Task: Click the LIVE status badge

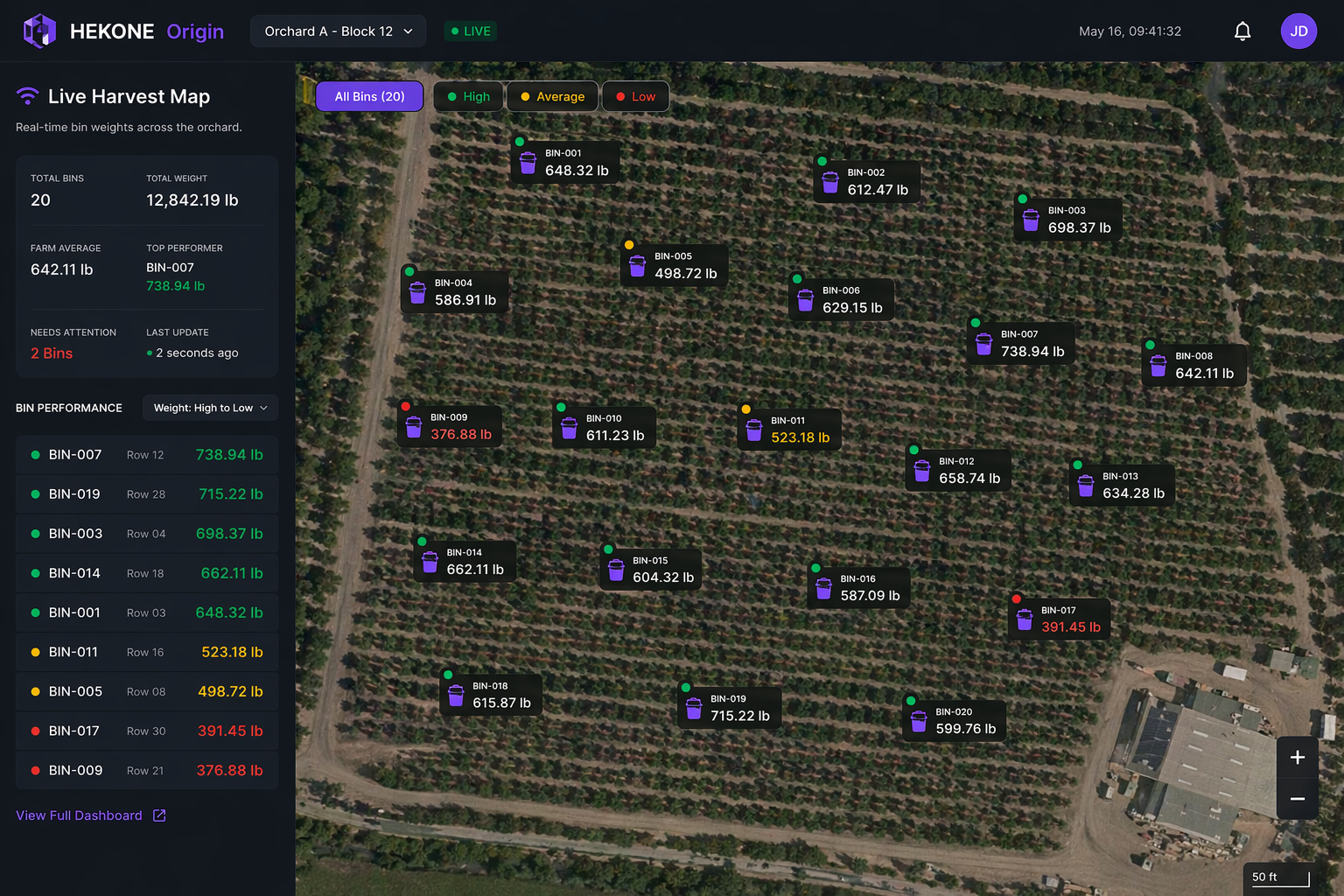Action: point(471,31)
